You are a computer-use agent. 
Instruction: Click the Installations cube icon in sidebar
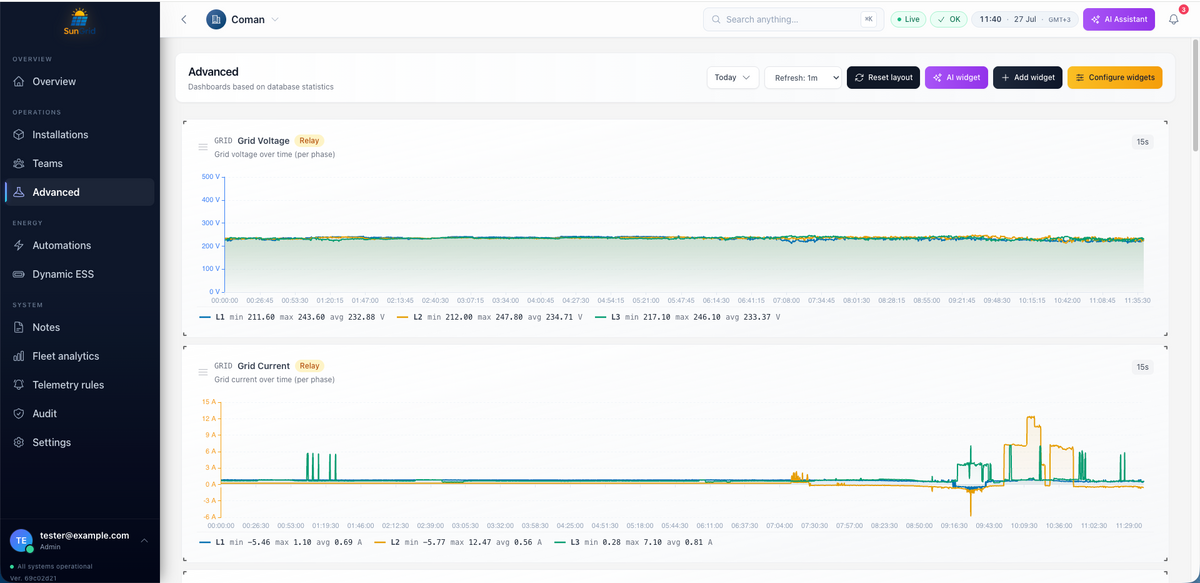point(19,134)
